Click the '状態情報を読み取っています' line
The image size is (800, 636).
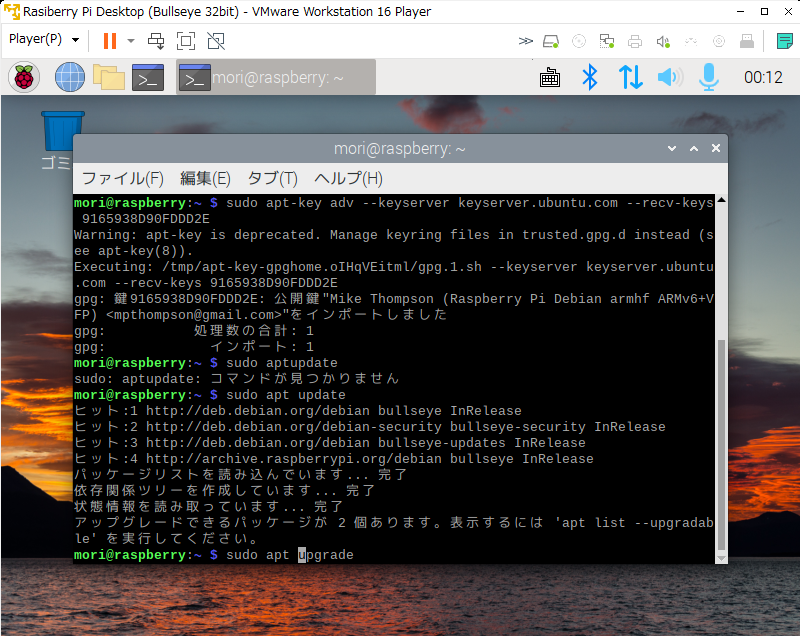coord(209,506)
